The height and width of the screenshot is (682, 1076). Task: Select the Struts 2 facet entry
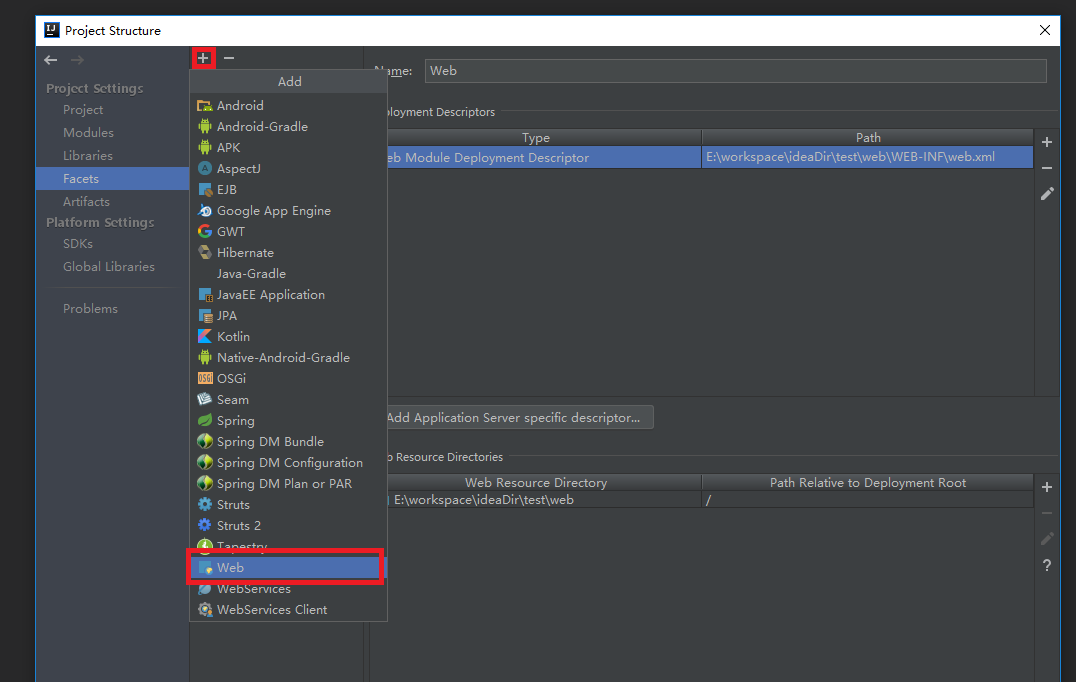[x=288, y=526]
